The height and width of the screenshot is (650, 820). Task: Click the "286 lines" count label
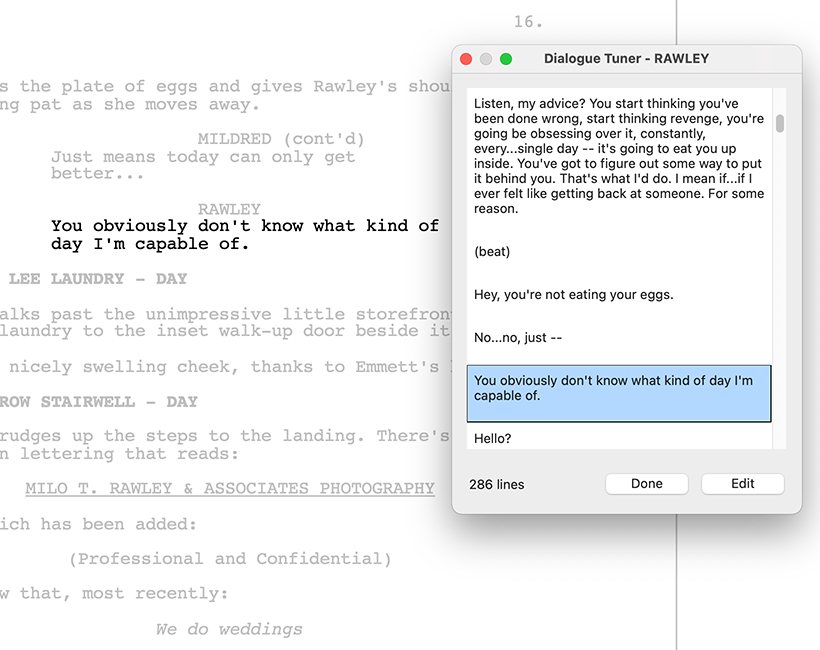(497, 485)
